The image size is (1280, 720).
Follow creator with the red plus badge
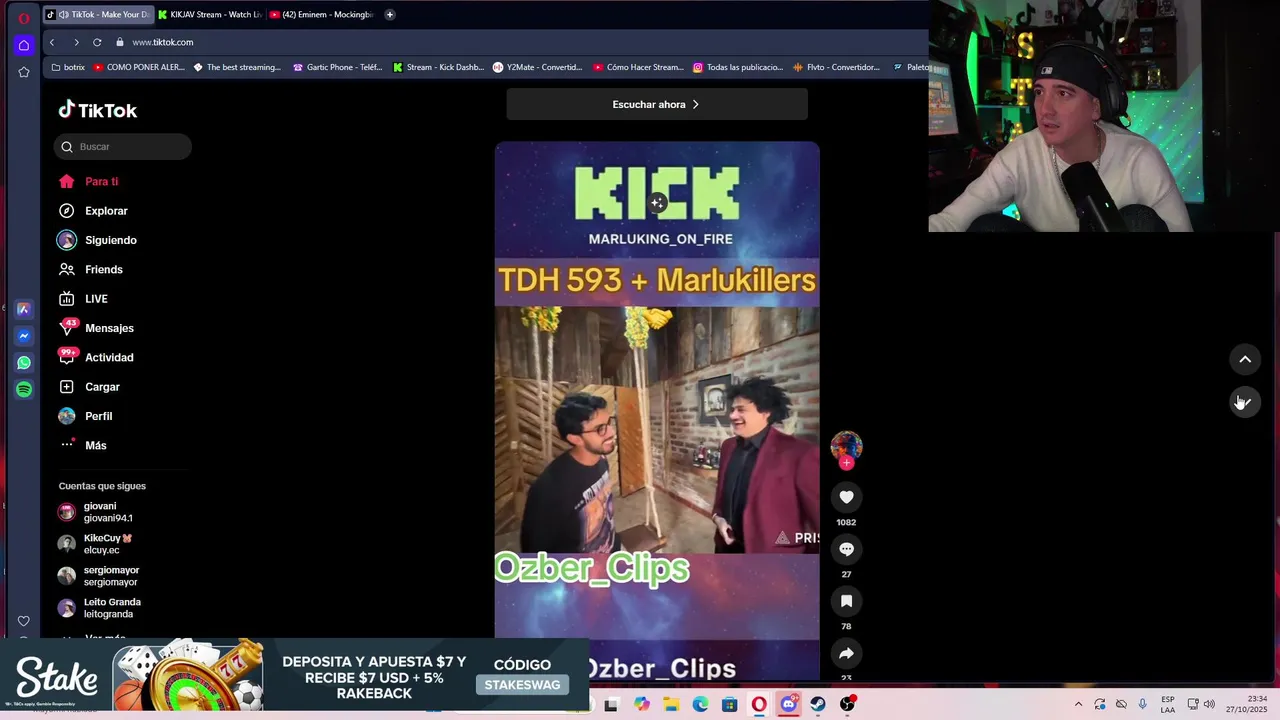tap(846, 463)
